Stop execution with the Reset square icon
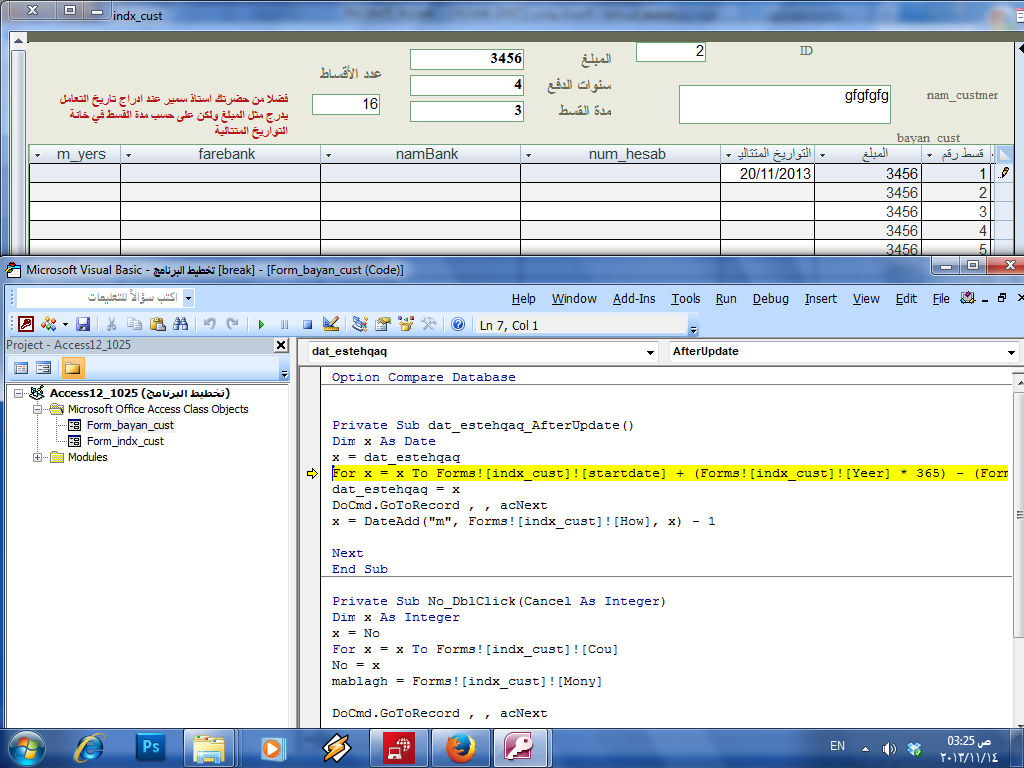The width and height of the screenshot is (1024, 768). [x=308, y=325]
